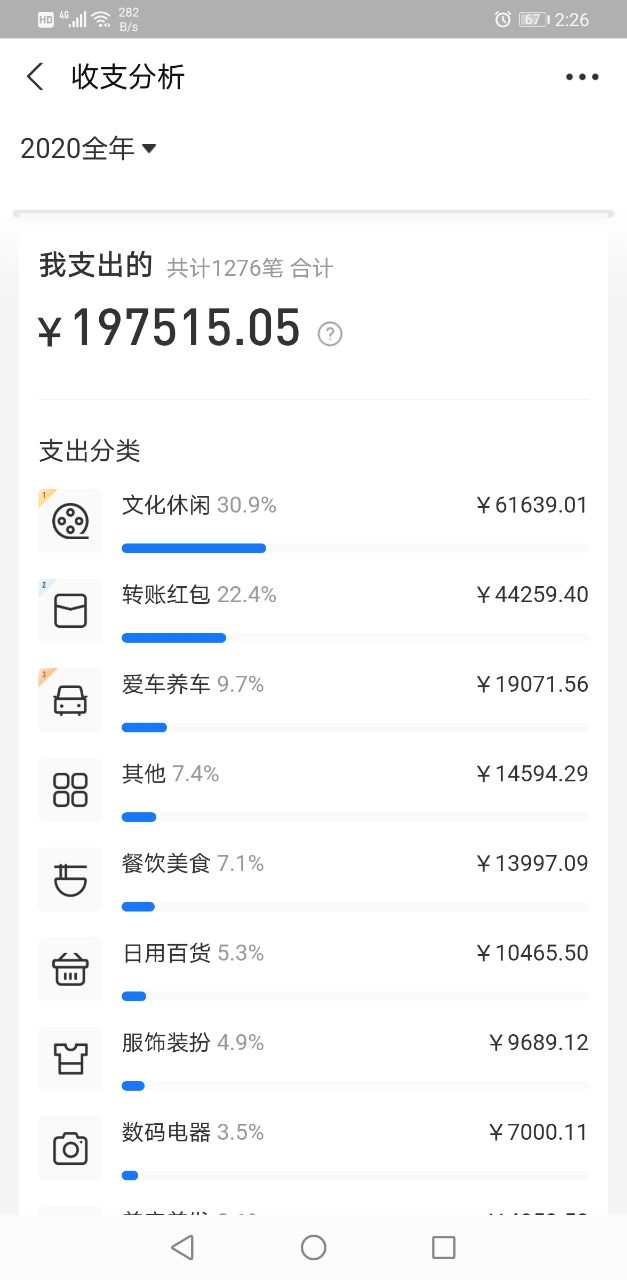Open the 文化休闲 ¥61639.01 amount
The width and height of the screenshot is (627, 1280).
[x=531, y=505]
